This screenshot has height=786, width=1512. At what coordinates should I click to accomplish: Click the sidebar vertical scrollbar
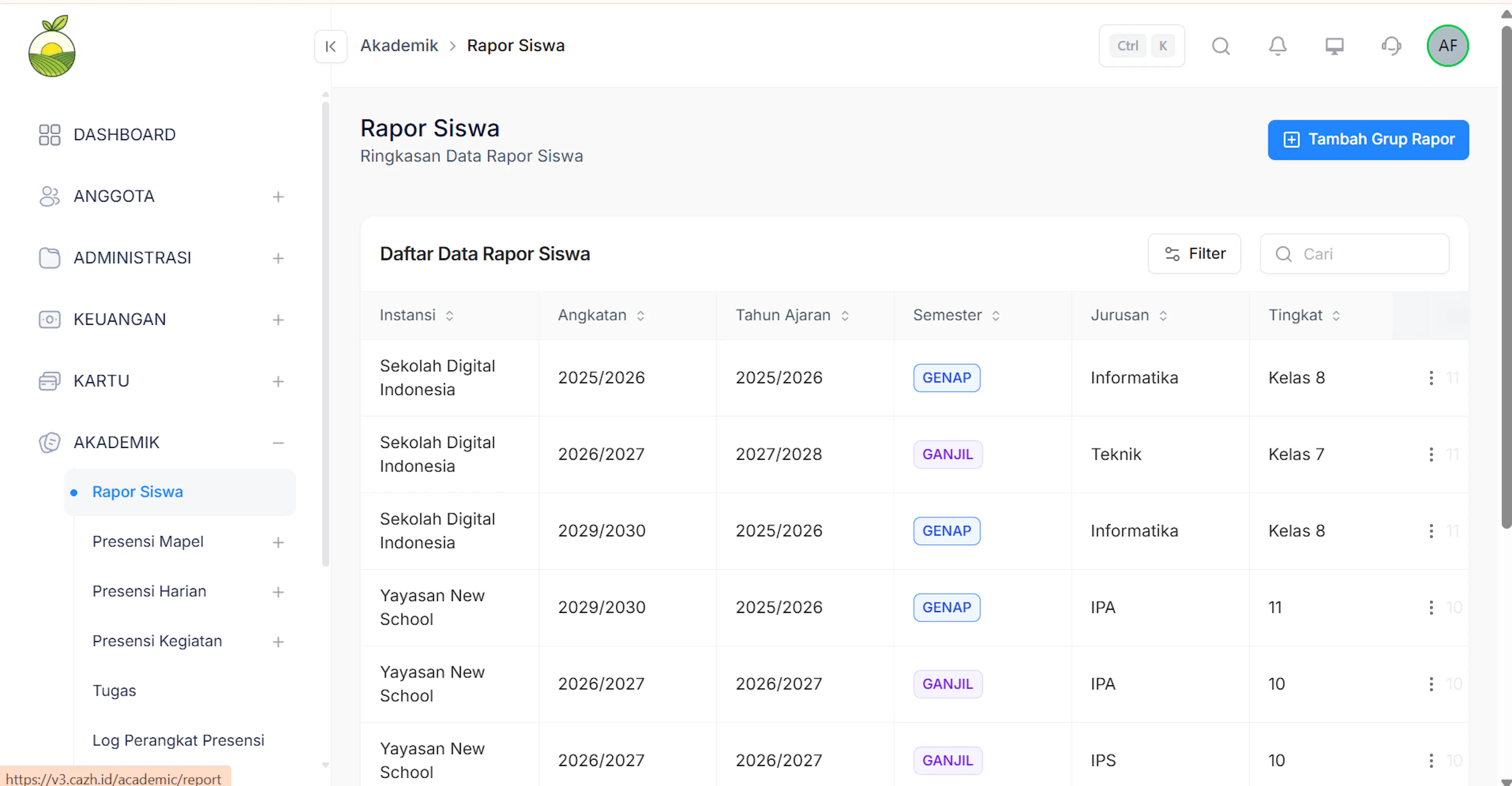tap(326, 334)
